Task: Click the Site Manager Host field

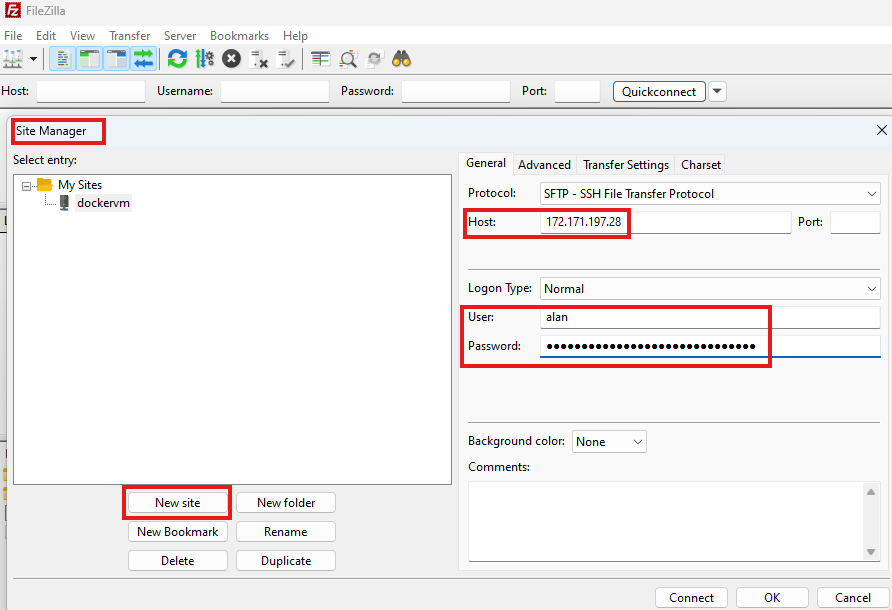Action: pyautogui.click(x=665, y=222)
